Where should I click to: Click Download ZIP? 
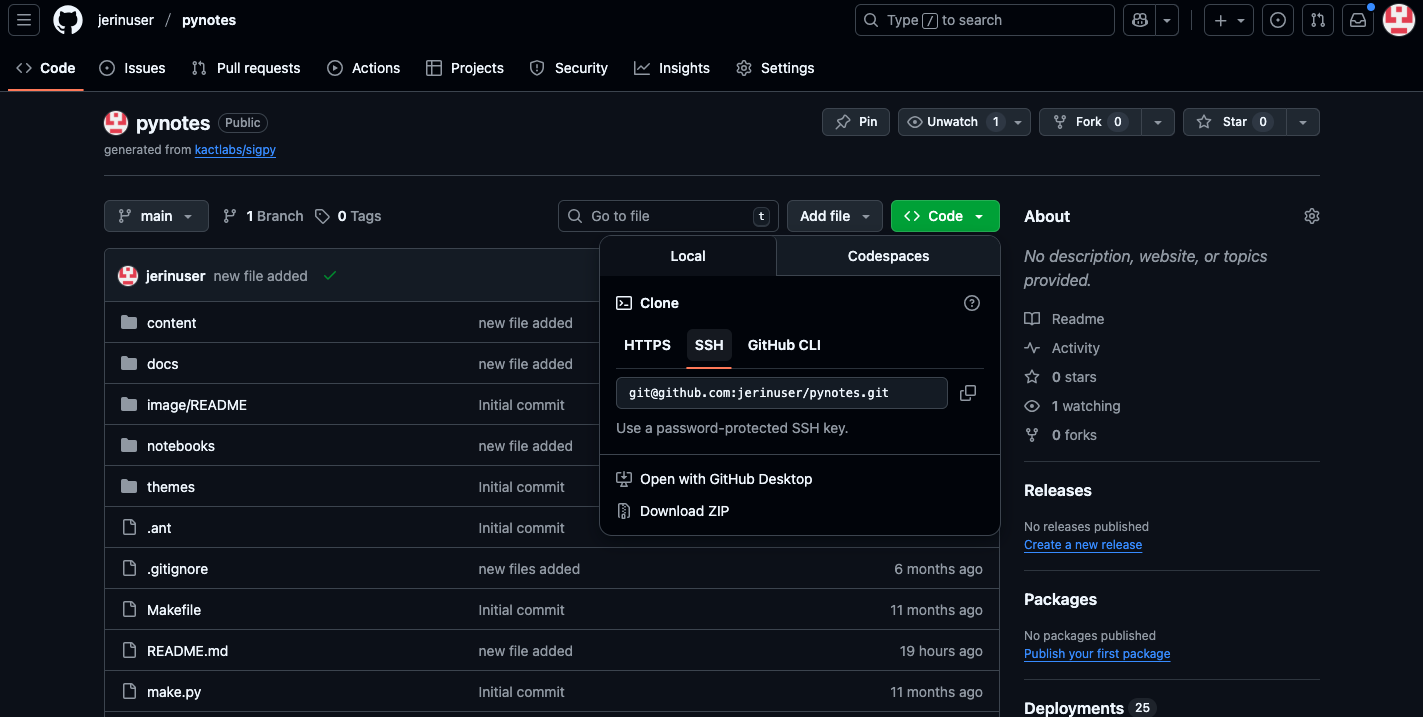[684, 511]
